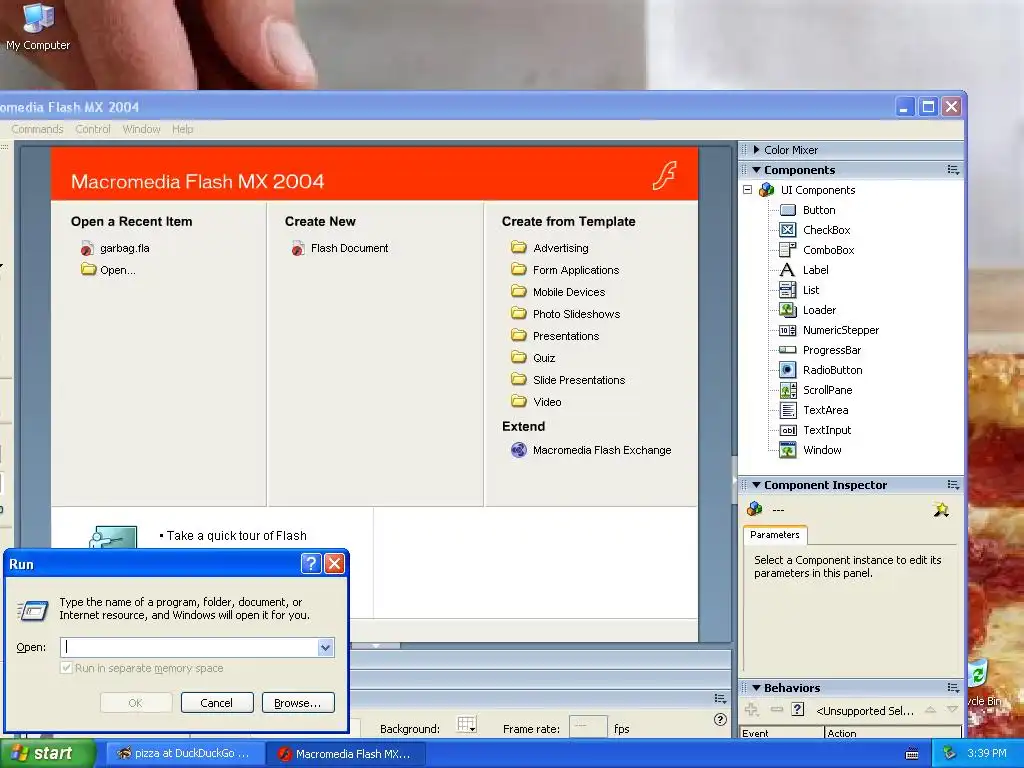Click the Macromedia Flash Exchange icon

point(519,450)
